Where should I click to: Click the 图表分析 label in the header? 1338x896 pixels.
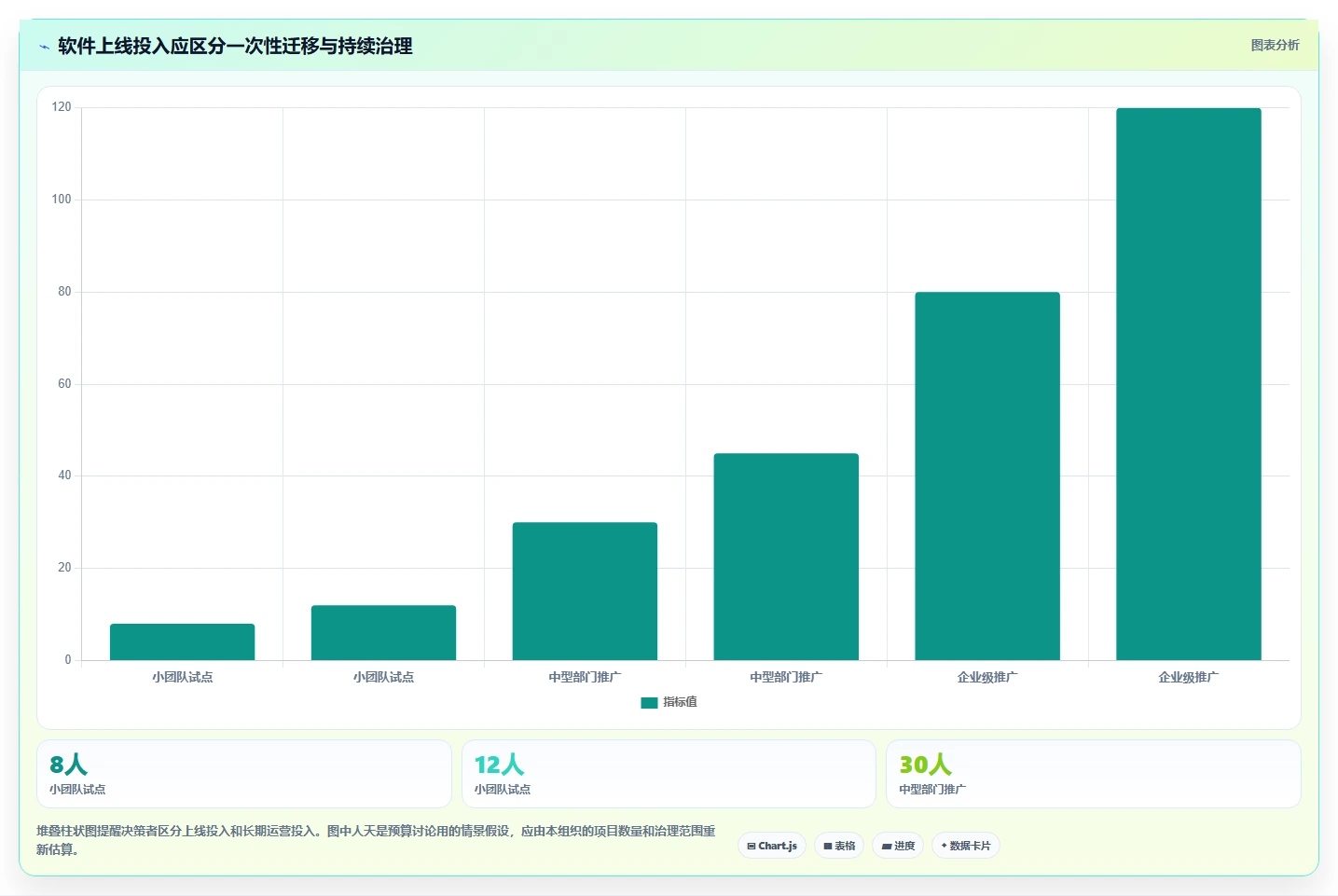[x=1275, y=45]
